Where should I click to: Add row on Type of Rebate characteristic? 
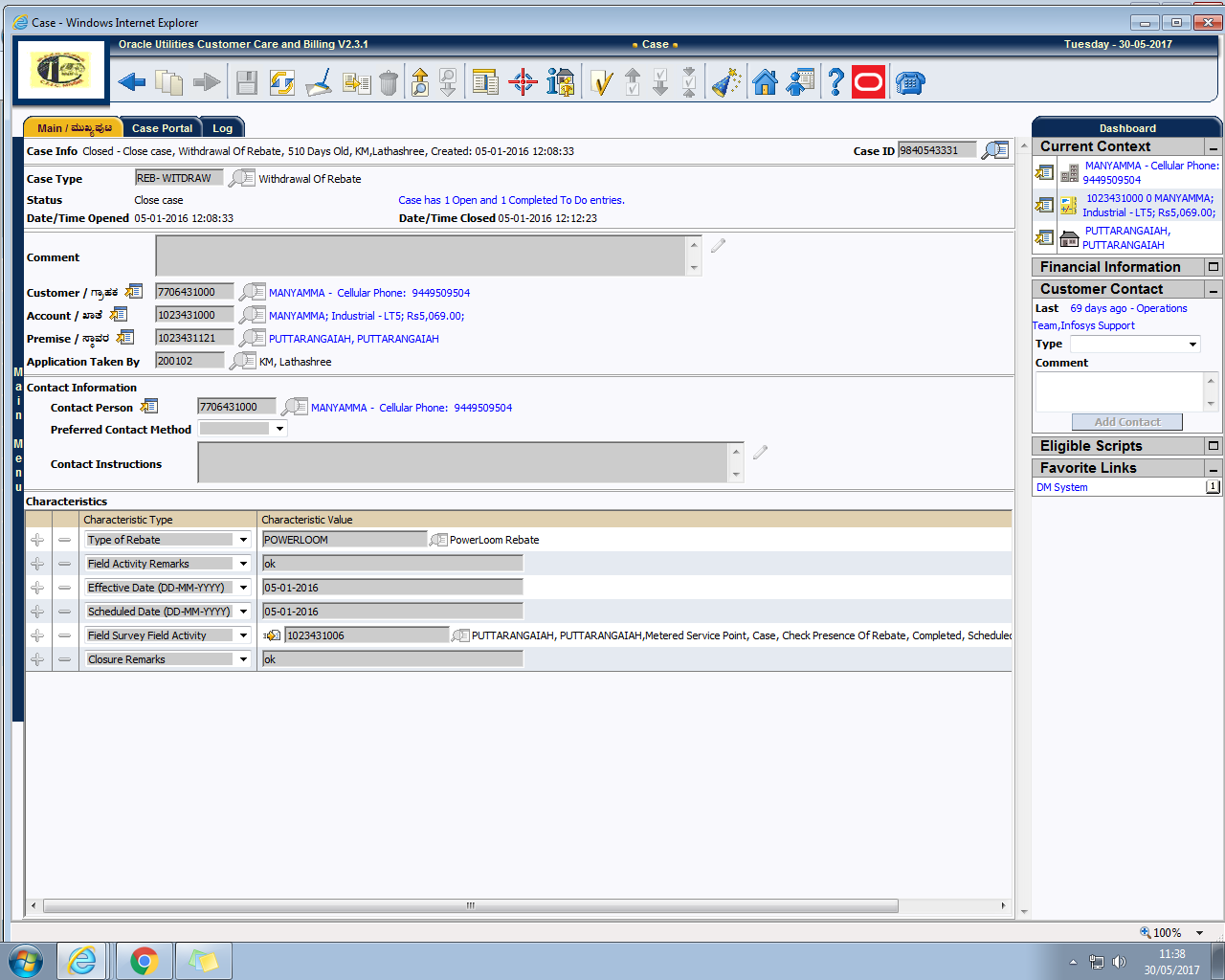point(37,540)
